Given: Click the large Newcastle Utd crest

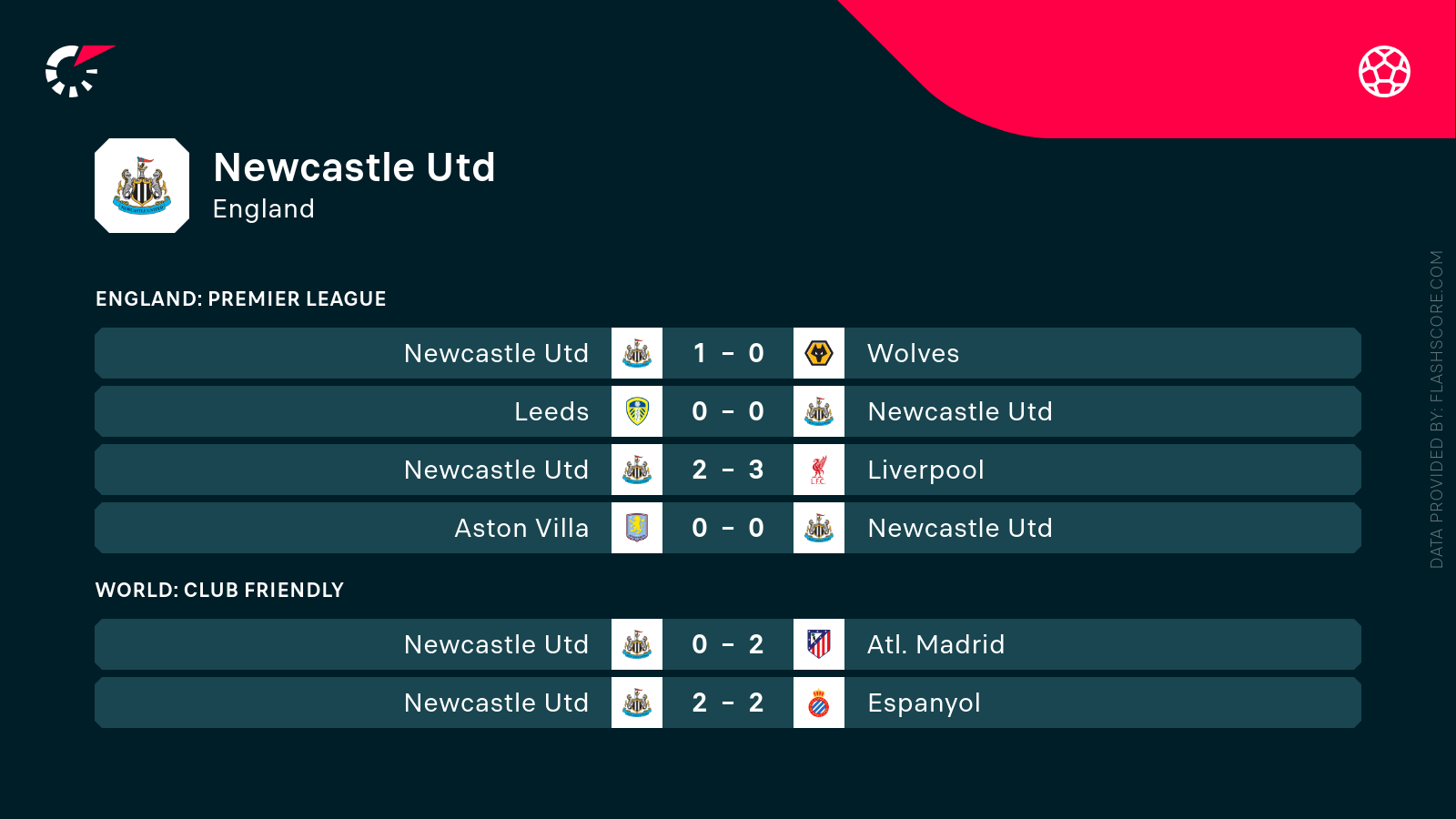Looking at the screenshot, I should [x=142, y=186].
